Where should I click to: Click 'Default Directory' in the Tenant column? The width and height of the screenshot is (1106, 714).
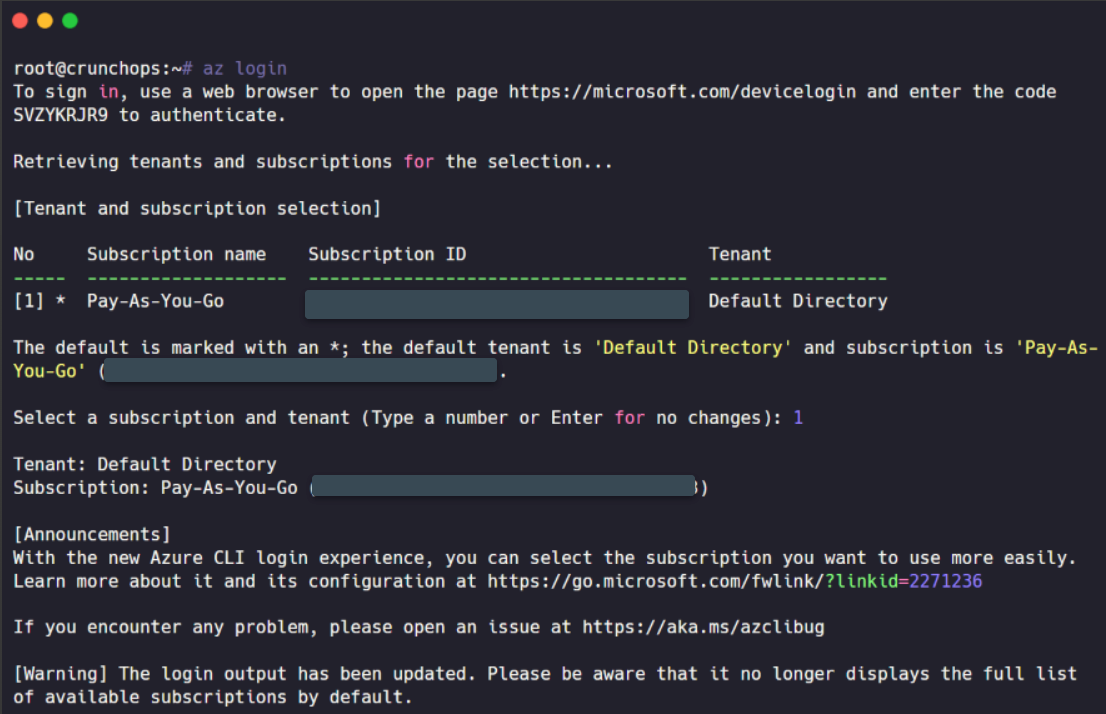pos(798,301)
